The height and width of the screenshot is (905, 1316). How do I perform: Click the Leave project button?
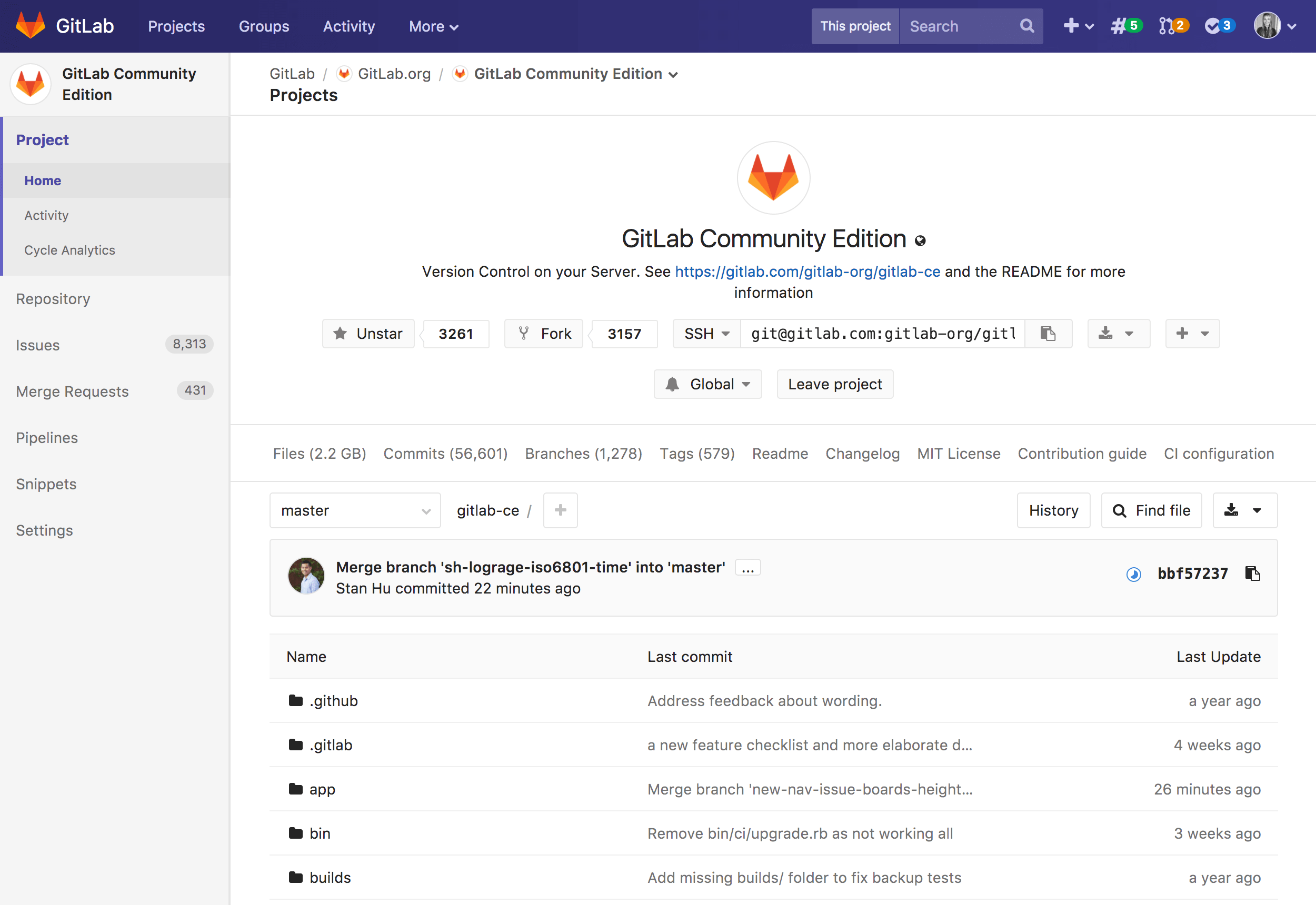coord(836,383)
